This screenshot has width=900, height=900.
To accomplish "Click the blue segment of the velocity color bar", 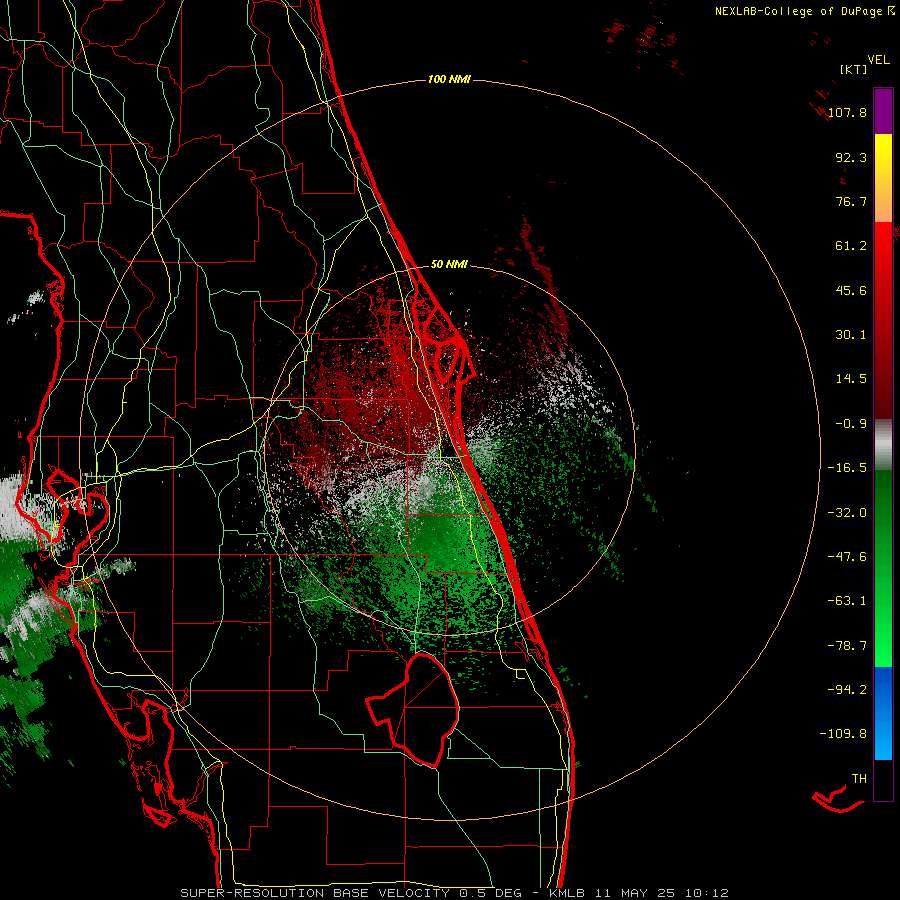I will pos(883,713).
